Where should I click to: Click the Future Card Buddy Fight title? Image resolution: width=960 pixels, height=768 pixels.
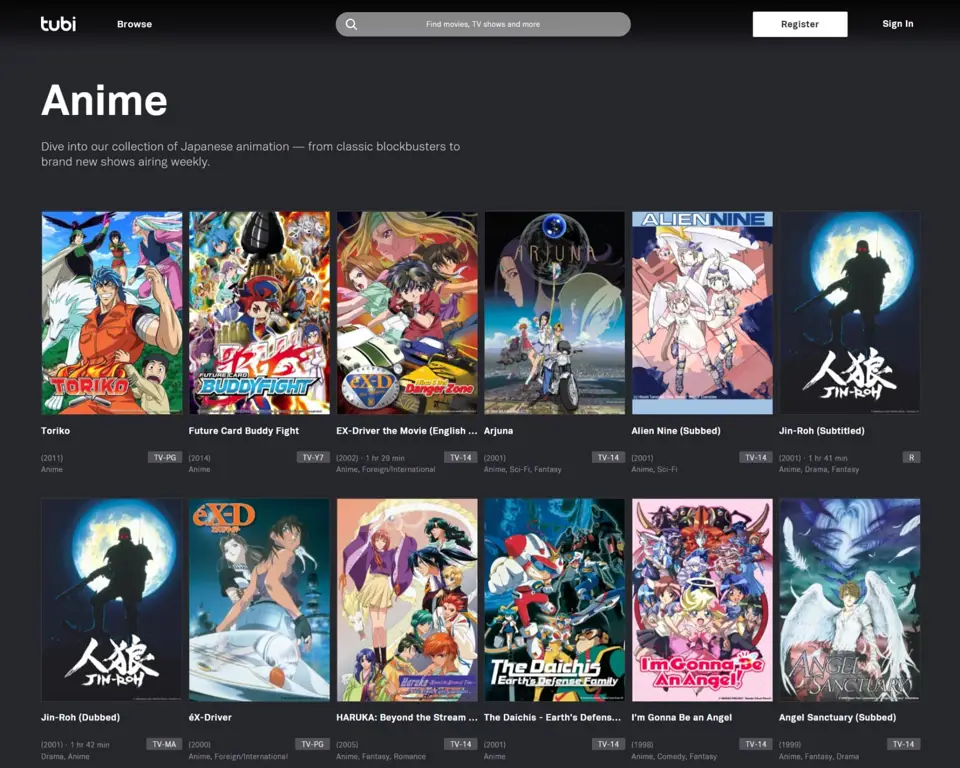[x=244, y=431]
